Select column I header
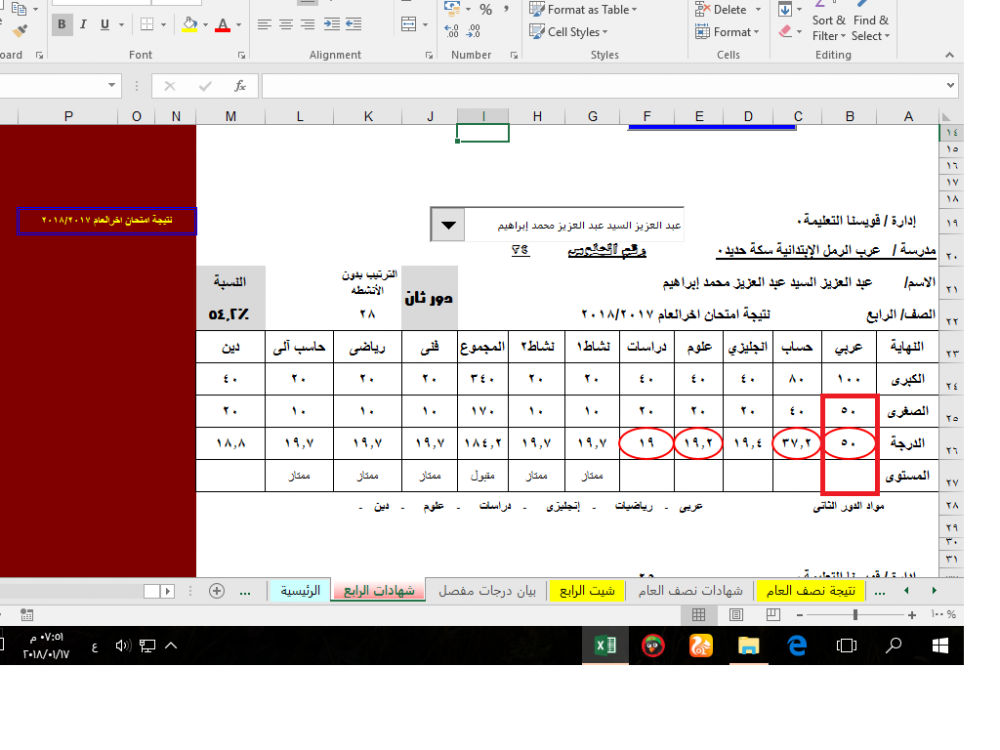 pyautogui.click(x=483, y=116)
